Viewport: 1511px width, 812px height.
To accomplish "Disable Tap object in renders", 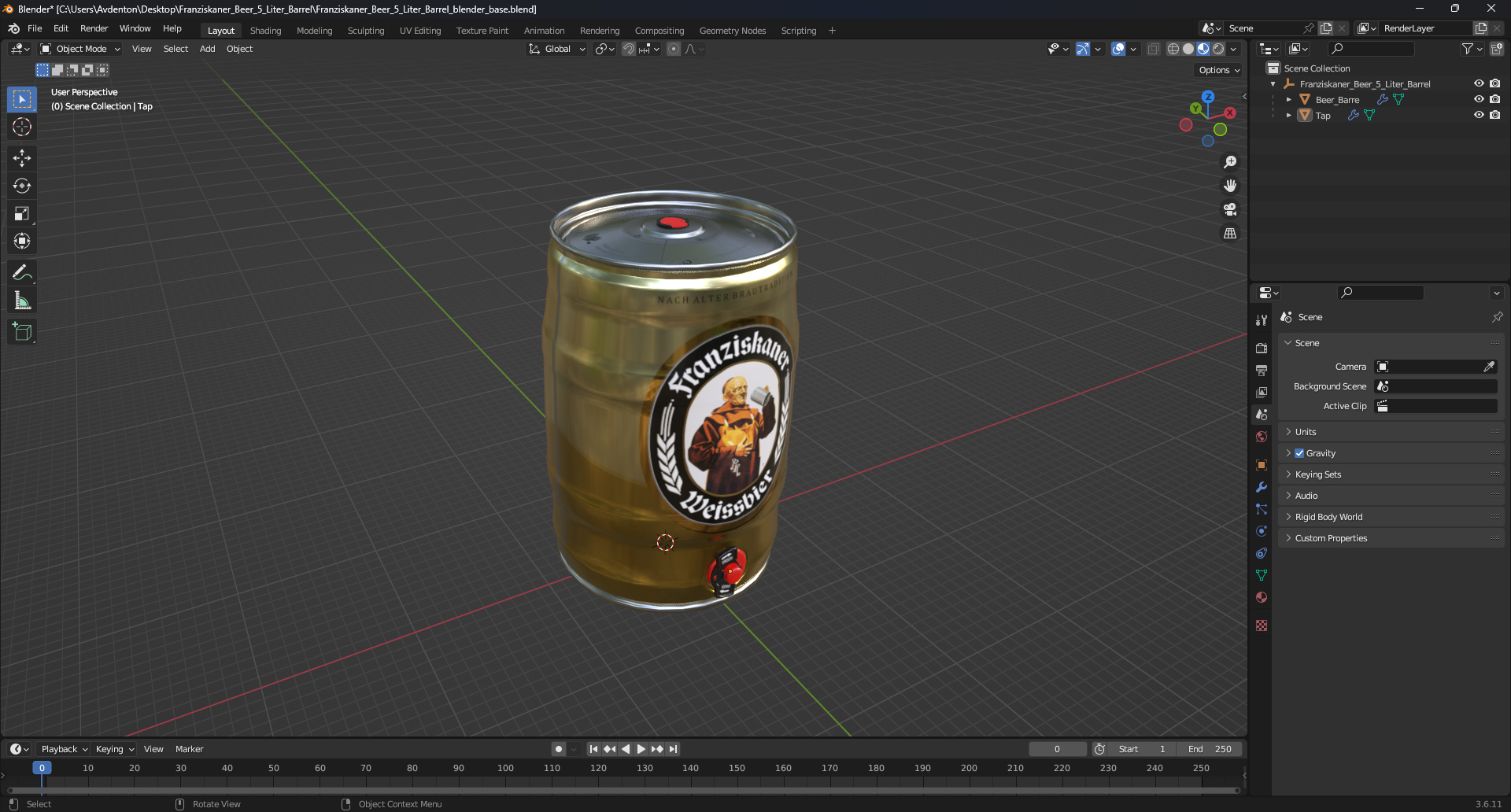I will click(1494, 115).
